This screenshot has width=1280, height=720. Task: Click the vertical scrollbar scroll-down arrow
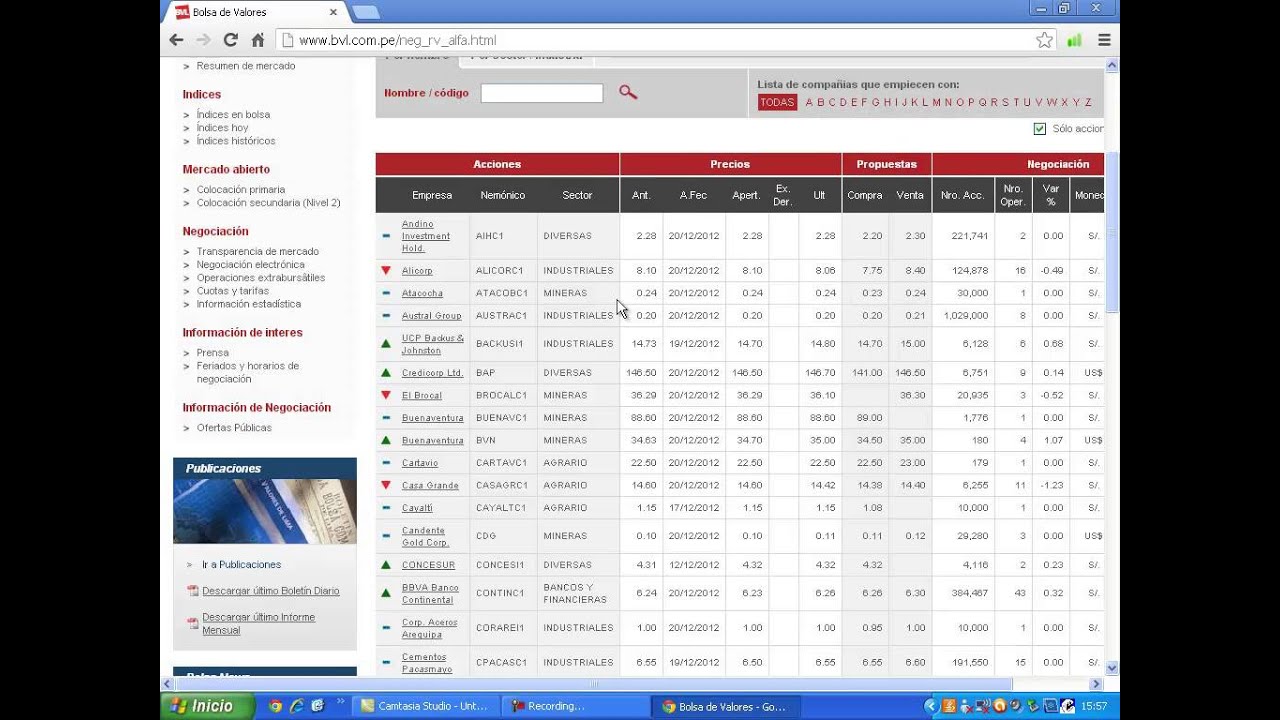pyautogui.click(x=1111, y=666)
